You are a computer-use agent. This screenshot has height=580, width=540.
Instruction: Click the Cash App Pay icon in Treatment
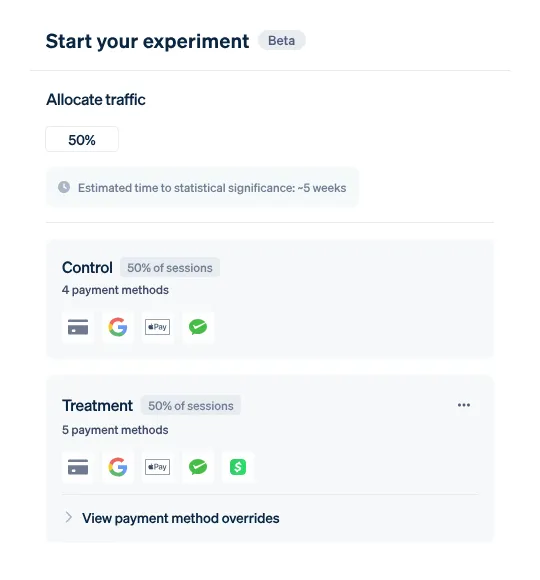pos(238,467)
